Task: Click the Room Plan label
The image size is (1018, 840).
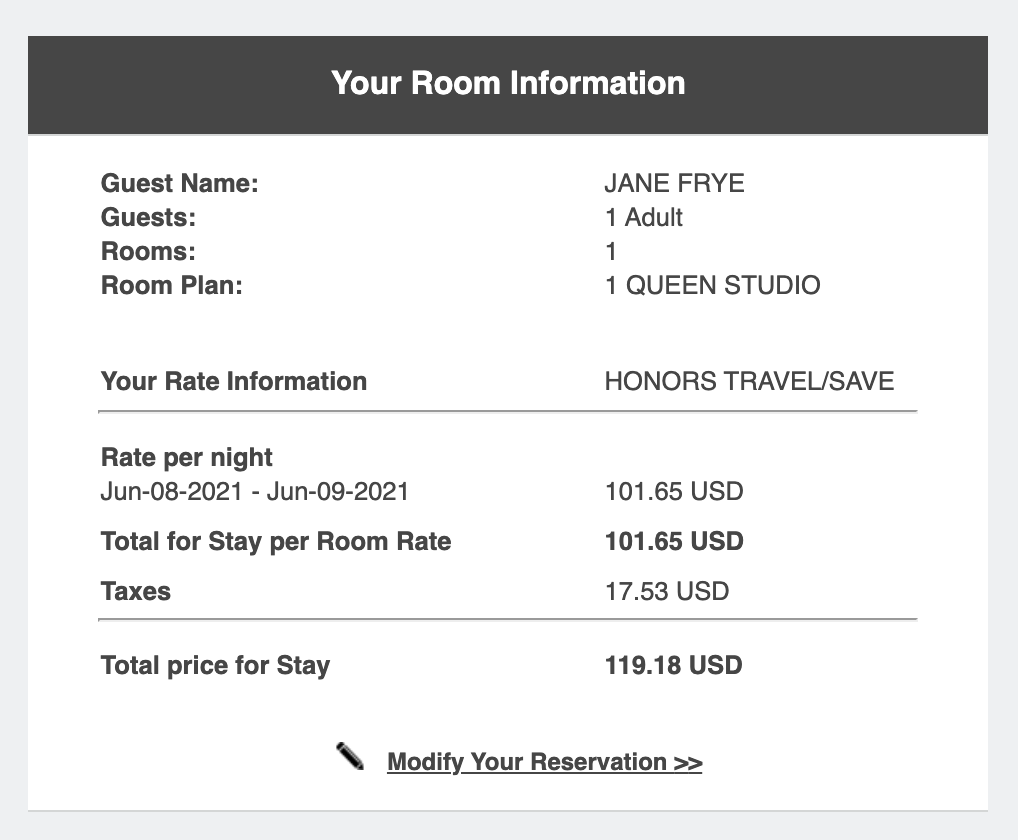Action: (171, 285)
